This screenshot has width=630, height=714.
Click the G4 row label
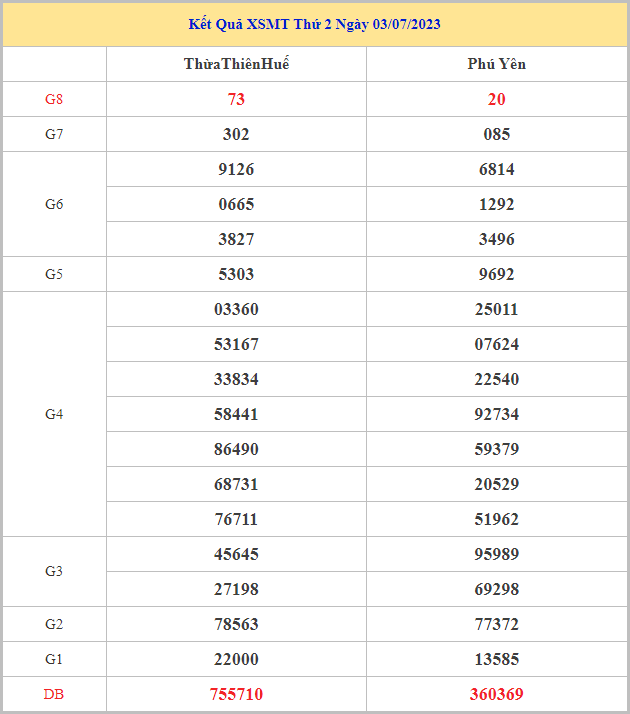coord(54,414)
